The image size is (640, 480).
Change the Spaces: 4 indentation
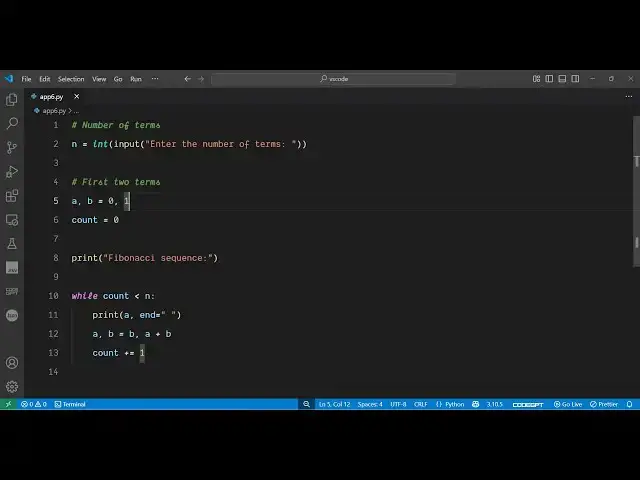point(370,404)
